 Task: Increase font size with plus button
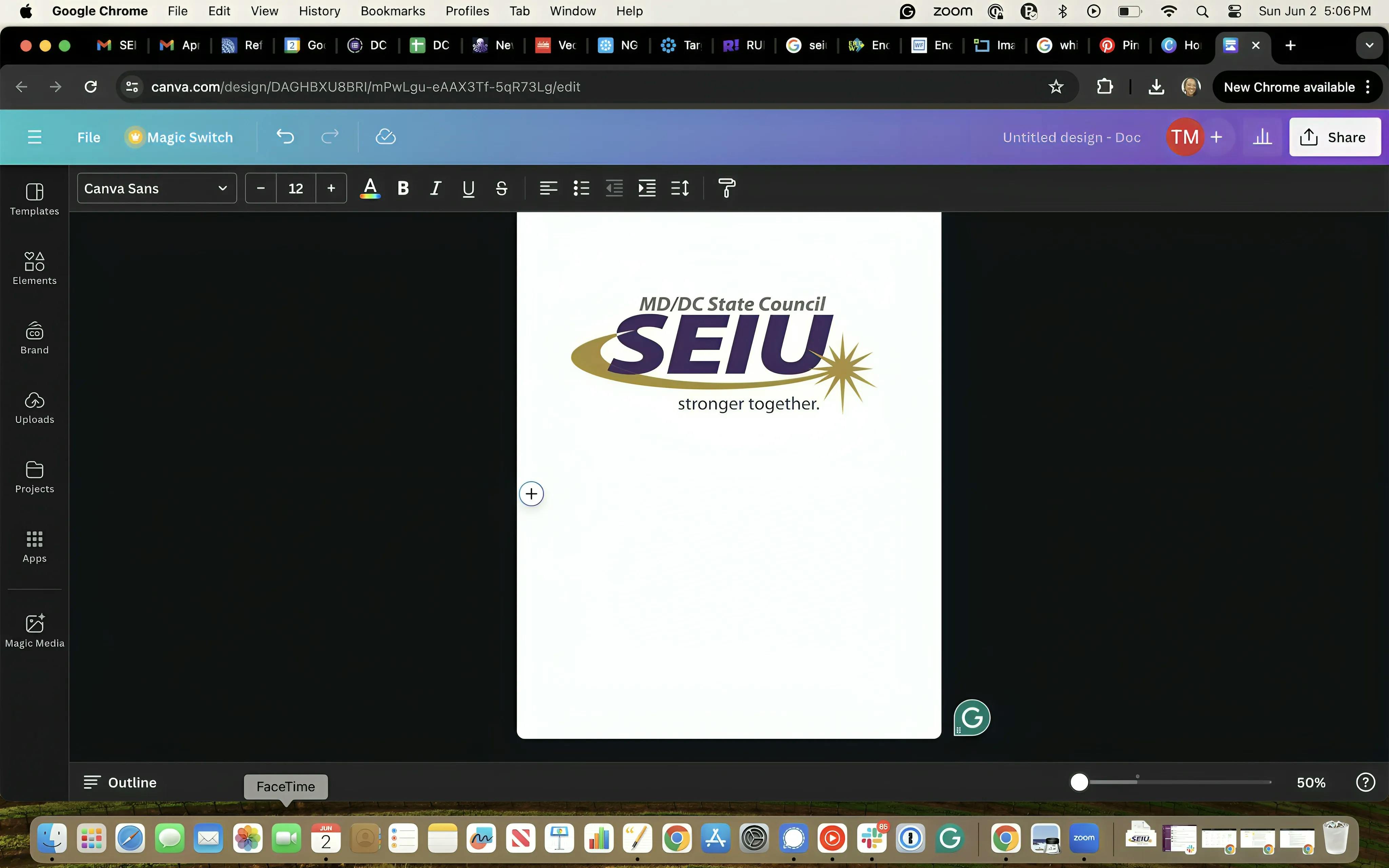pyautogui.click(x=331, y=188)
